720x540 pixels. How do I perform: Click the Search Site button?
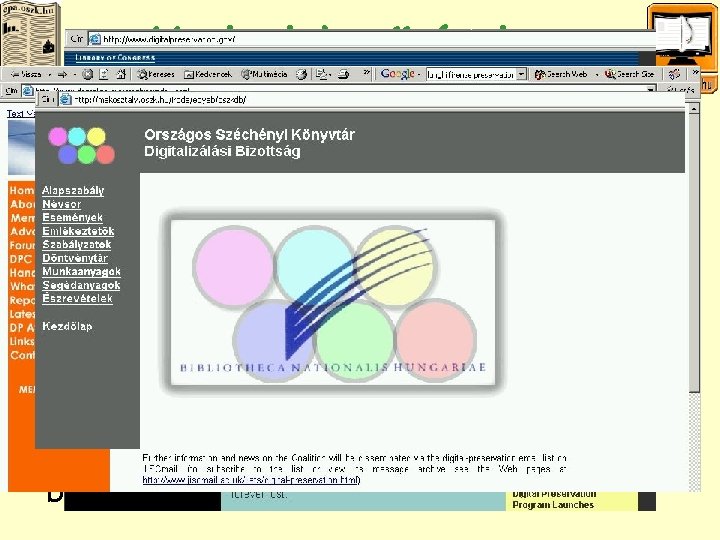point(630,74)
